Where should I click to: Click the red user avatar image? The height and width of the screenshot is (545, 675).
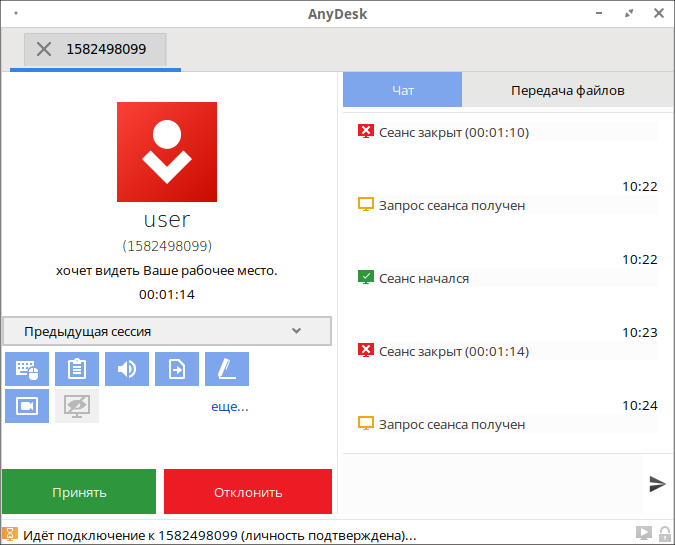[167, 152]
